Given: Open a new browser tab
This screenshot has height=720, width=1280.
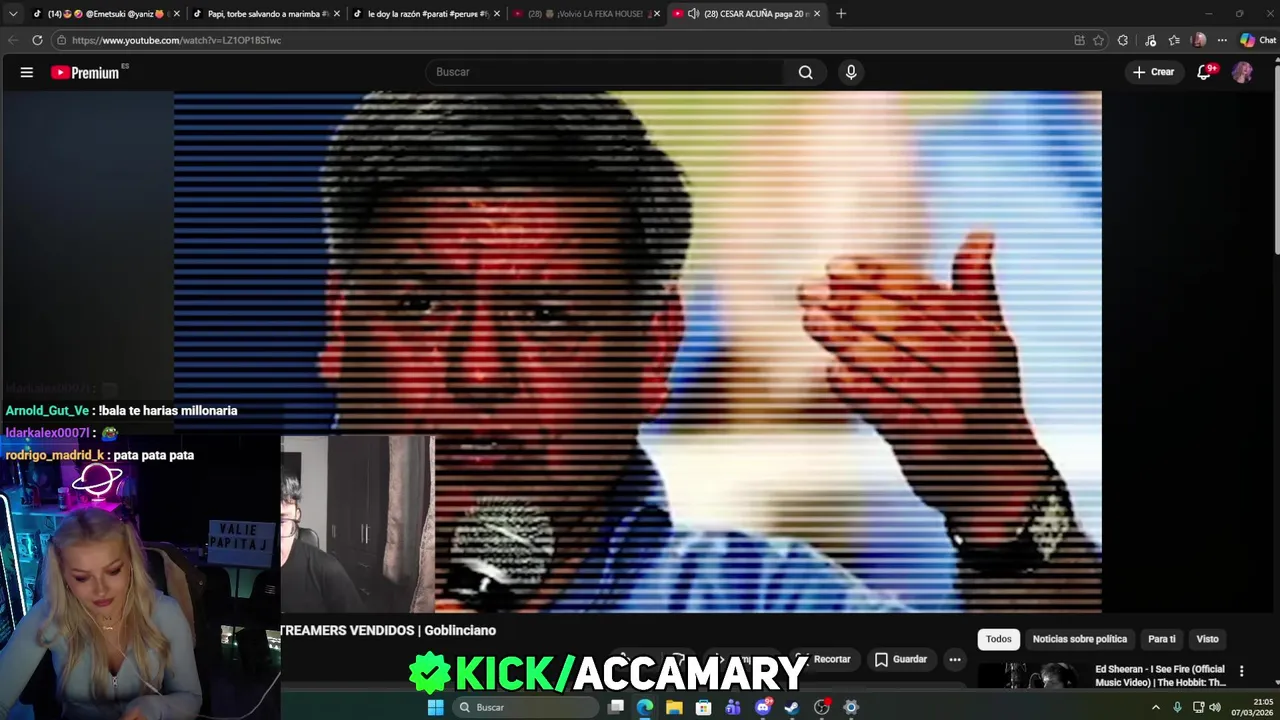Looking at the screenshot, I should [841, 14].
